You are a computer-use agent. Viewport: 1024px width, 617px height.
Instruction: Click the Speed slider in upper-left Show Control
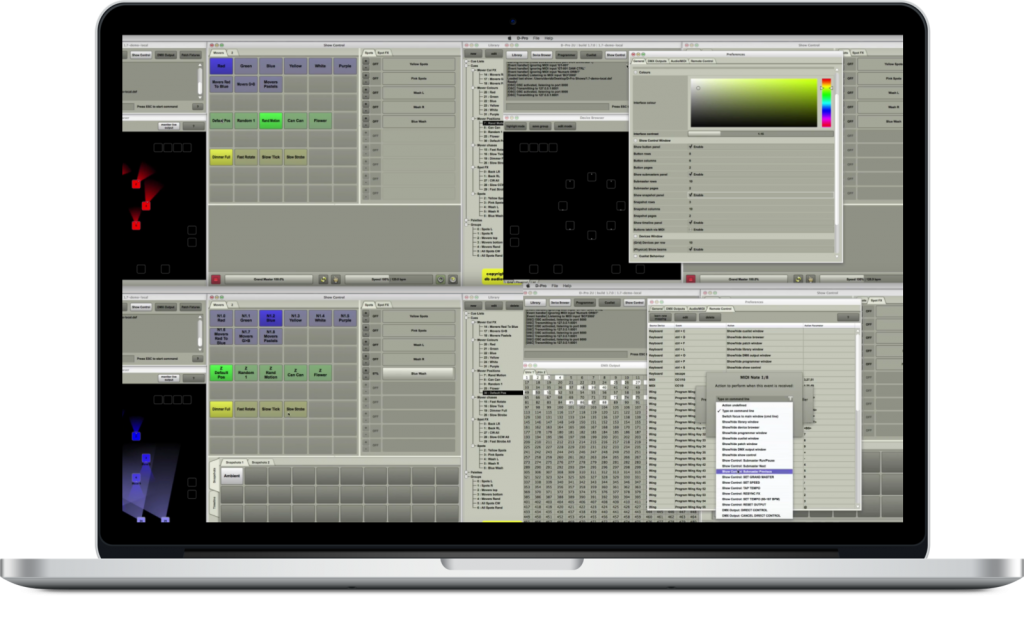pos(389,279)
